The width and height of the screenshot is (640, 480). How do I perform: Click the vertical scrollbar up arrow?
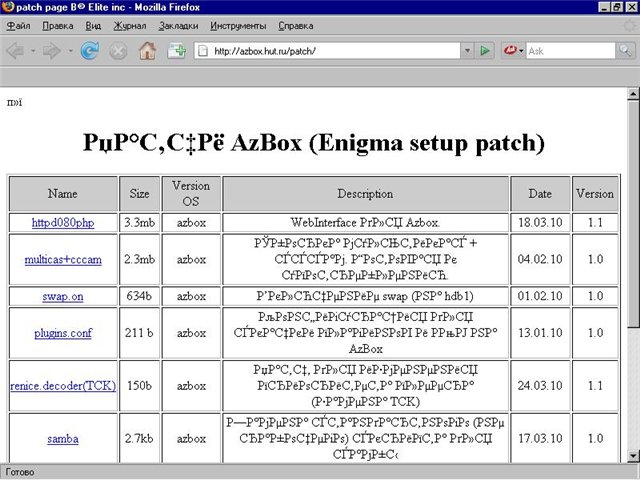point(633,94)
